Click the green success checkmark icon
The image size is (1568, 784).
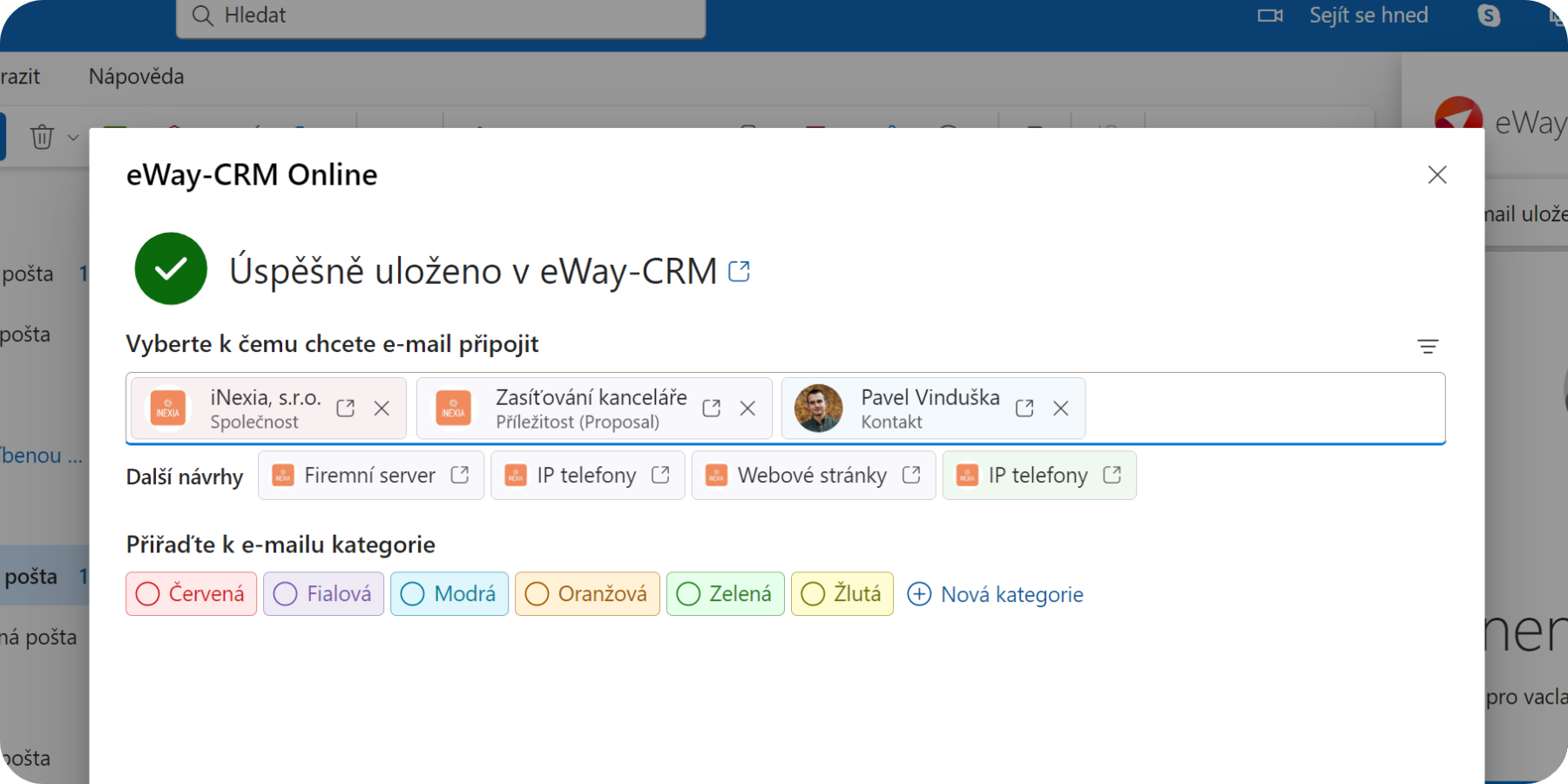(171, 268)
